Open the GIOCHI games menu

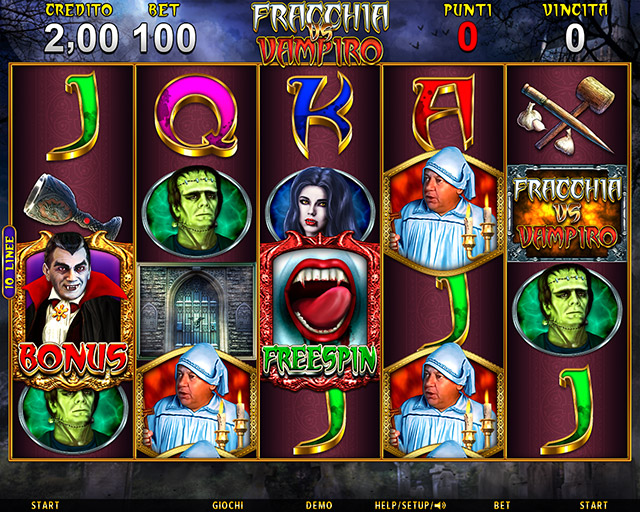228,505
